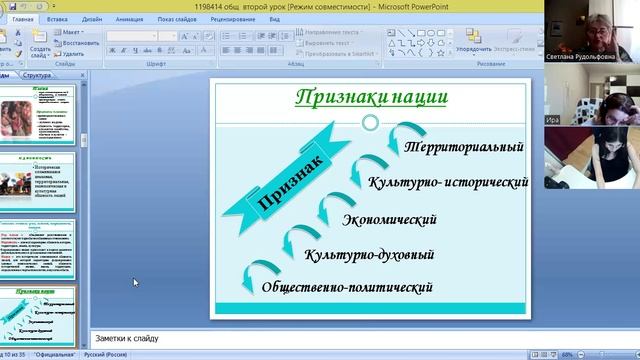Align text left
The height and width of the screenshot is (360, 640).
[226, 51]
